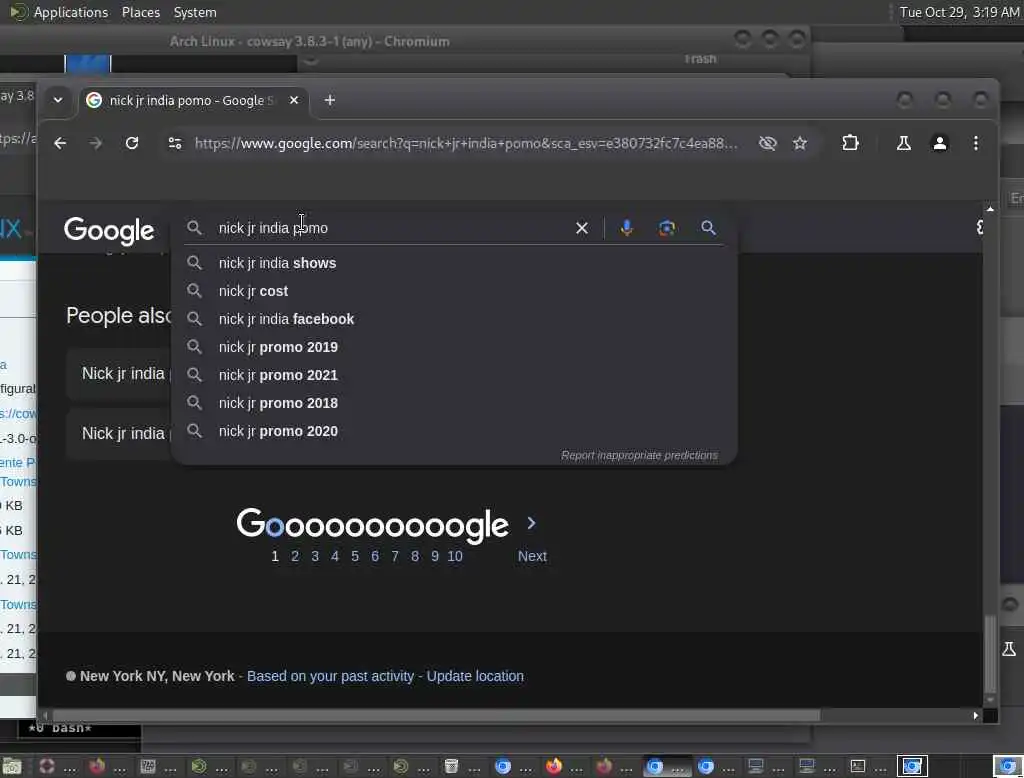This screenshot has height=778, width=1024.
Task: Close the nick jr india pomo tab
Action: pyautogui.click(x=294, y=100)
